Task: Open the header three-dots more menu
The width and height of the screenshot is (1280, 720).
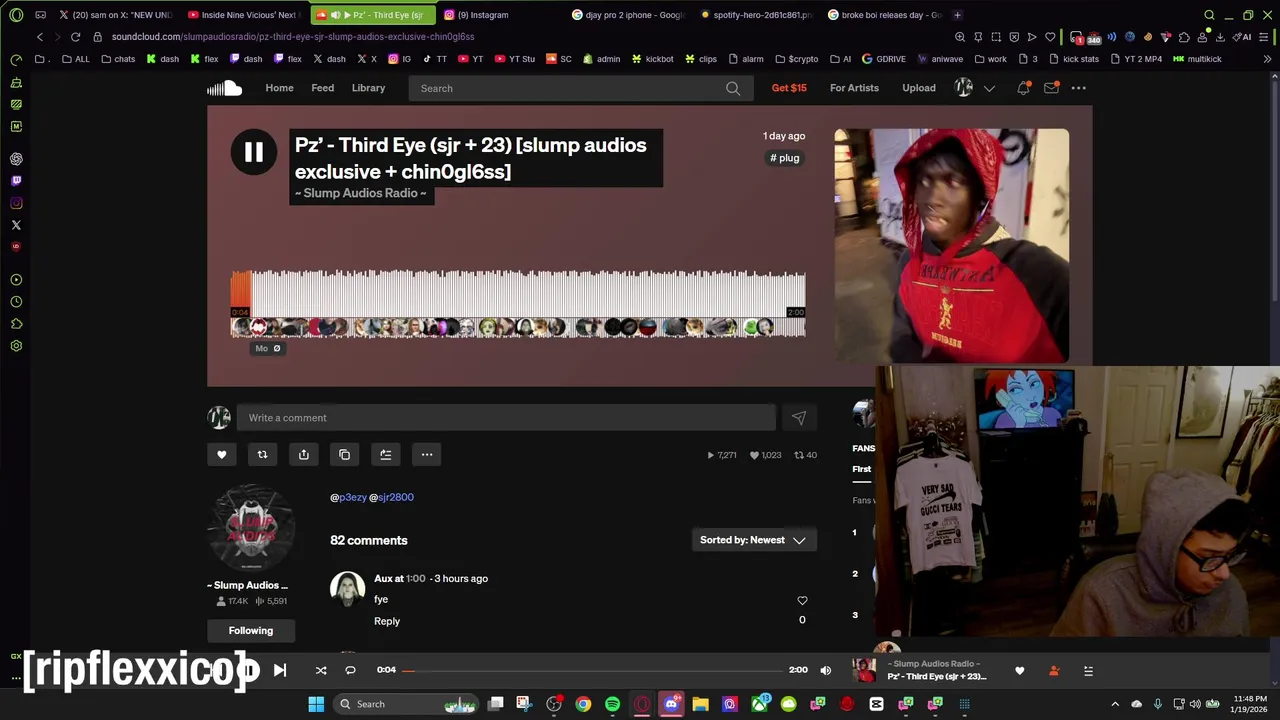Action: coord(1078,88)
